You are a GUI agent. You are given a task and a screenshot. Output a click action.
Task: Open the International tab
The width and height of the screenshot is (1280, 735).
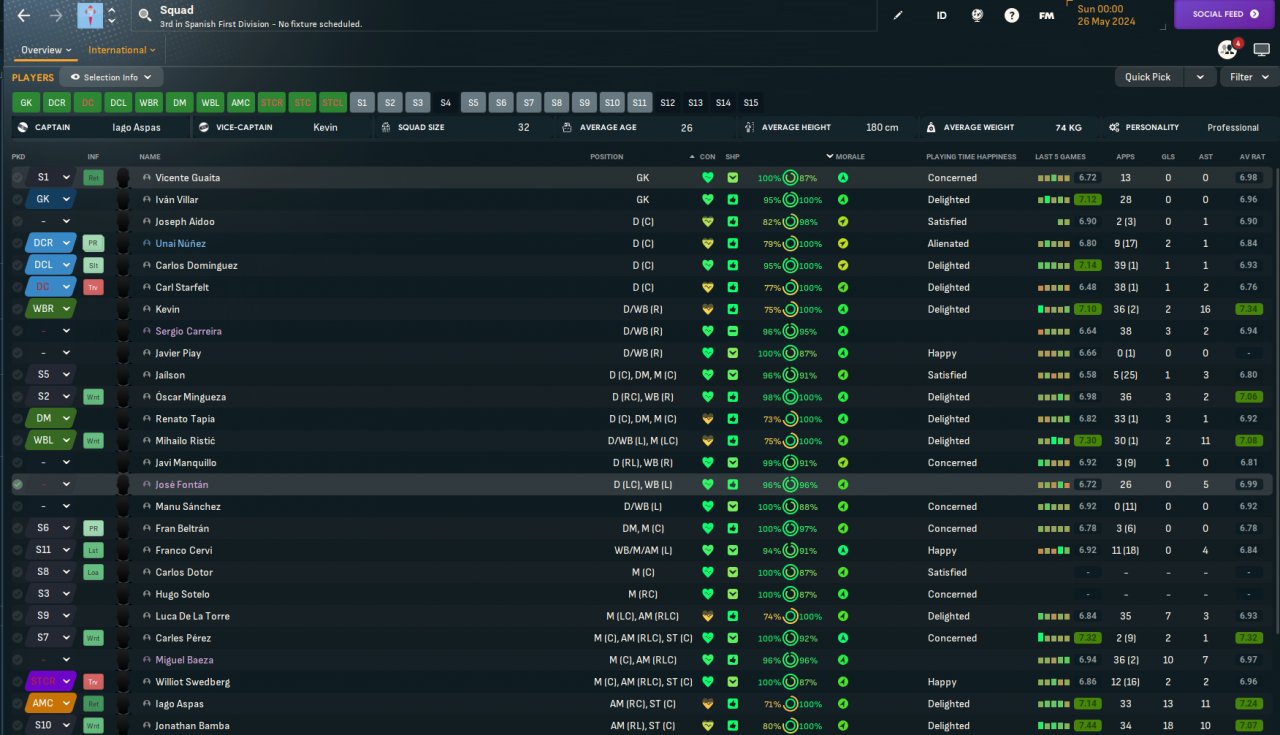coord(122,50)
